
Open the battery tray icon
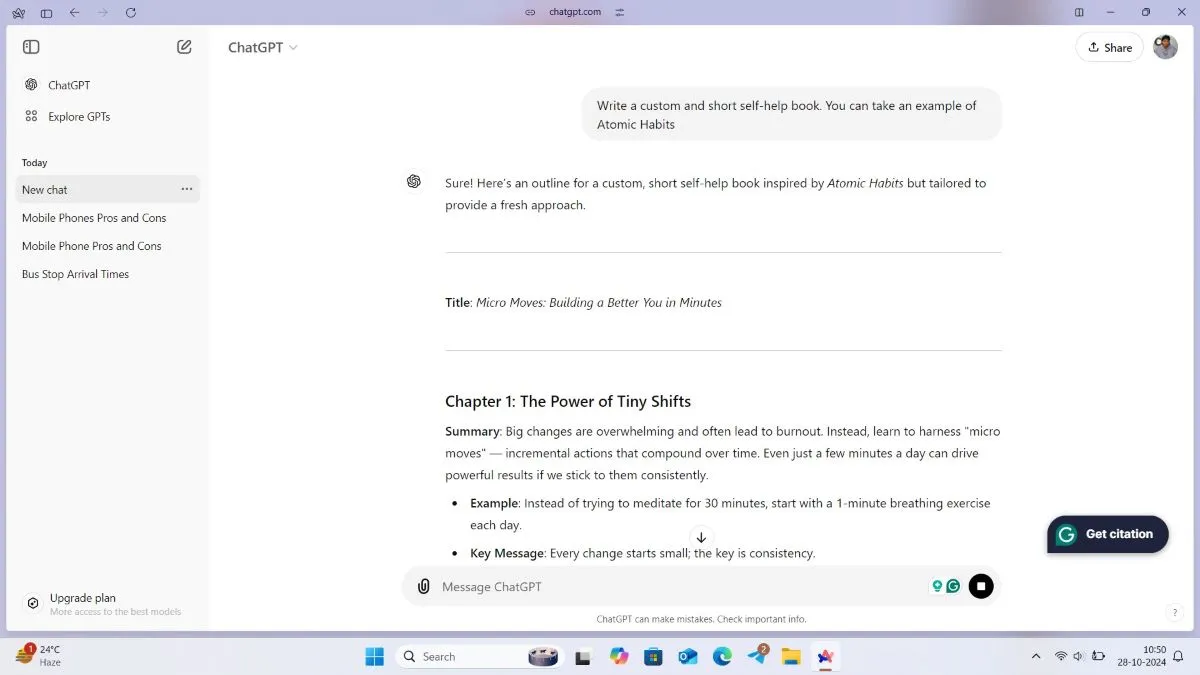click(x=1097, y=657)
